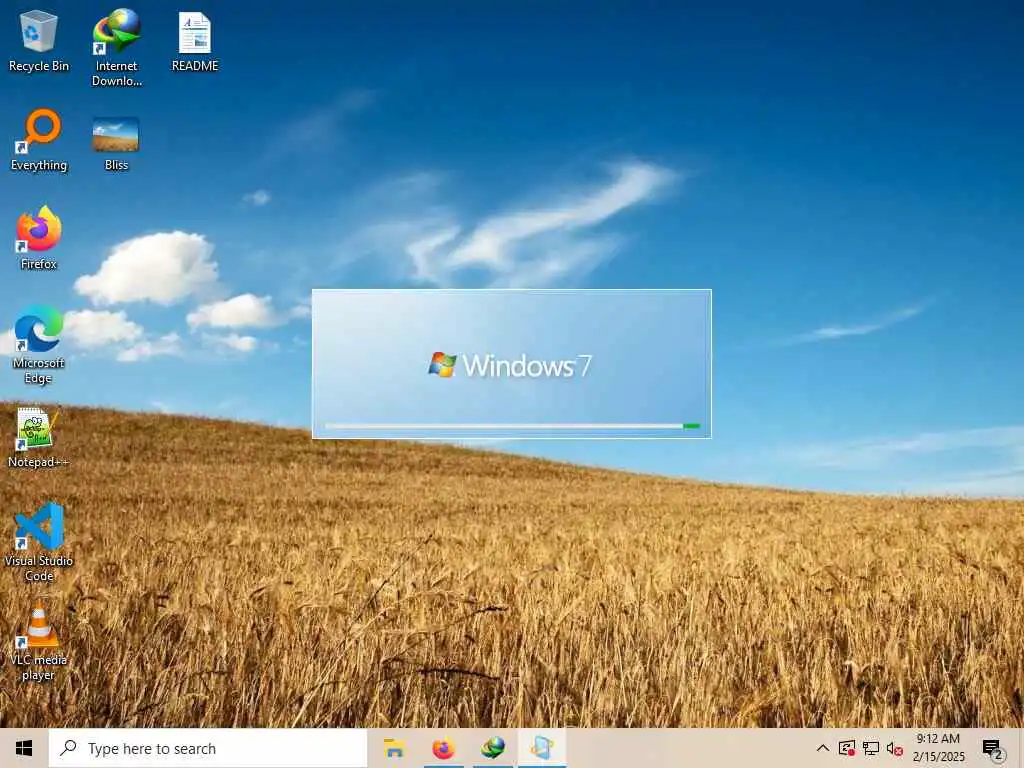Select the Bliss image file

116,144
